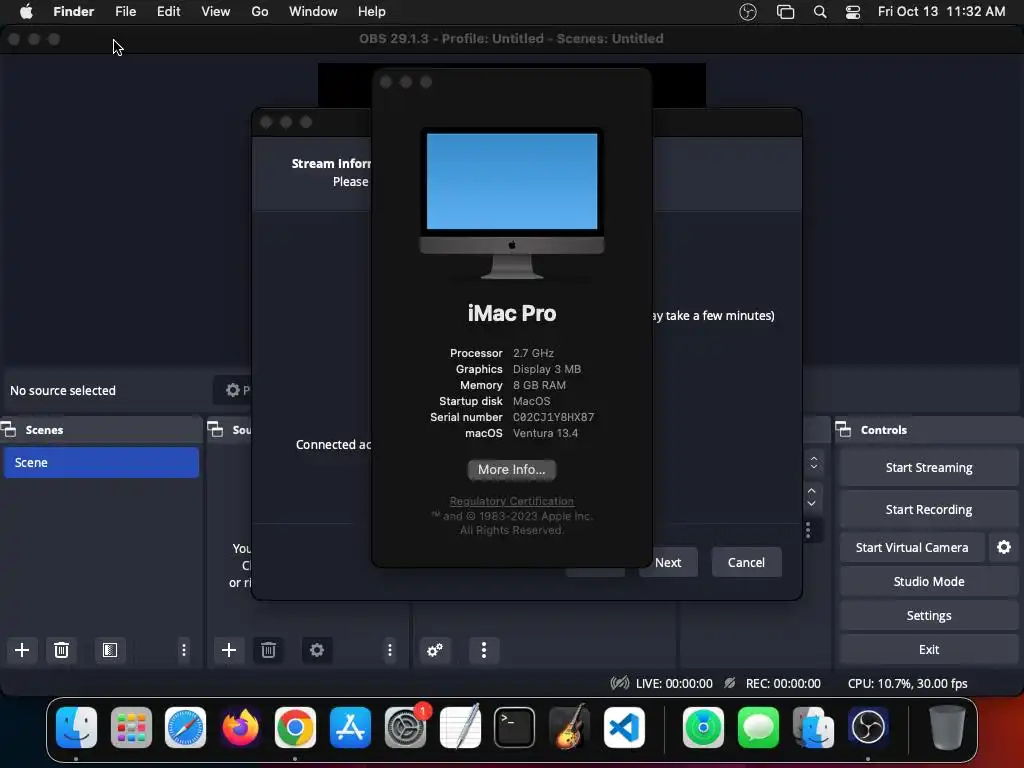1024x768 pixels.
Task: Open audio mixer three-dot menu
Action: [484, 650]
